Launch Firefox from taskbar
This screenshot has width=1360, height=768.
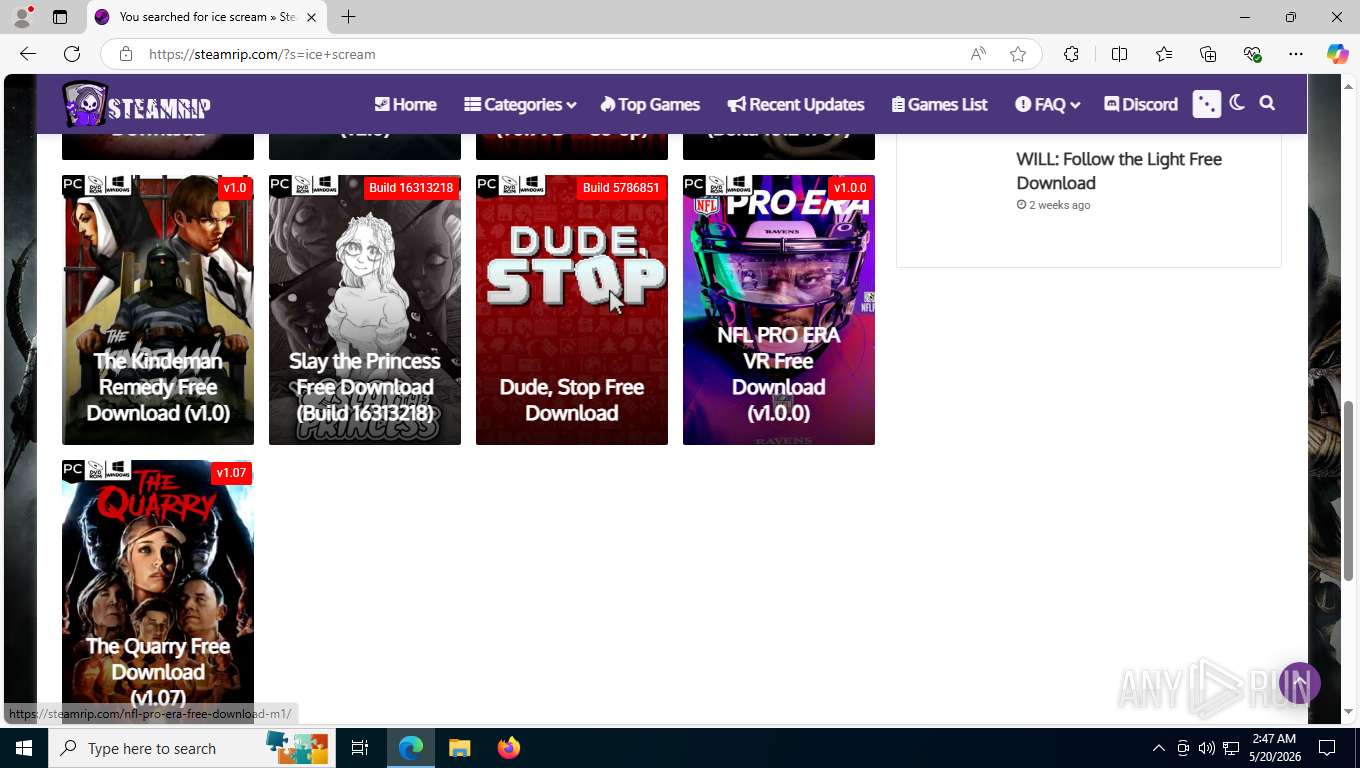[509, 748]
